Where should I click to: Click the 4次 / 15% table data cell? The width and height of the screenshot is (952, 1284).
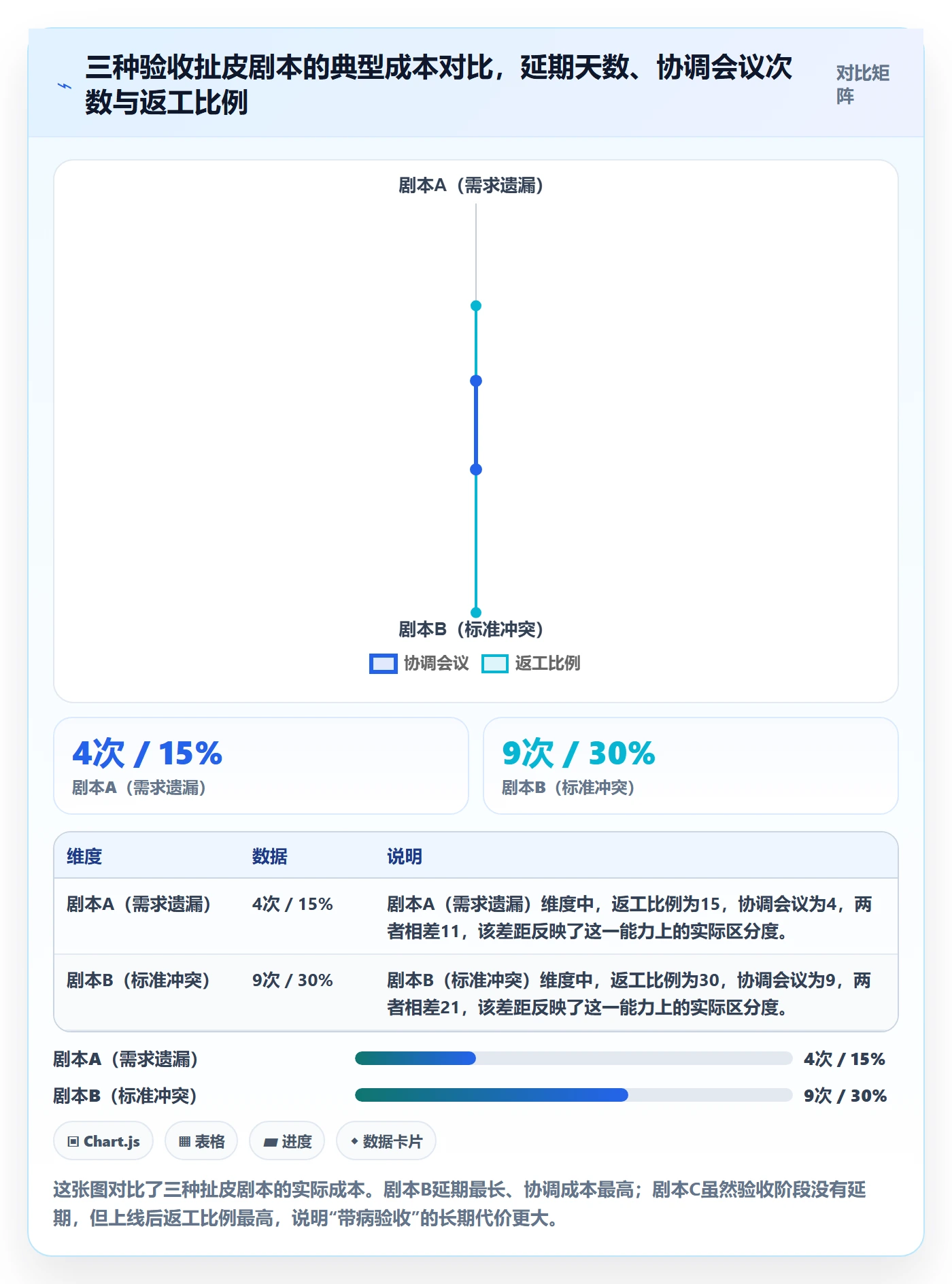[292, 904]
